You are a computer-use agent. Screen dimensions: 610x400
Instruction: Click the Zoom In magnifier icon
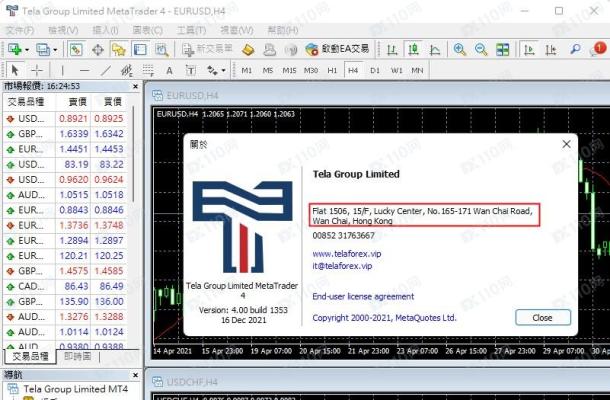coord(460,49)
